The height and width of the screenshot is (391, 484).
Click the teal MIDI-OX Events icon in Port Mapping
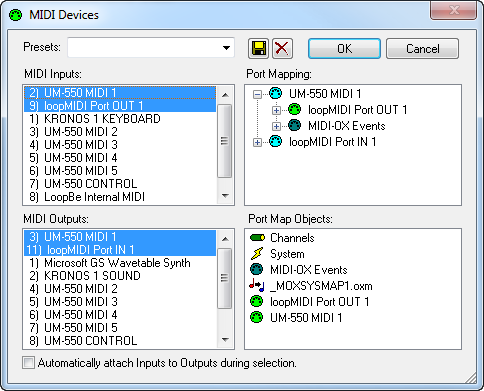pyautogui.click(x=294, y=126)
